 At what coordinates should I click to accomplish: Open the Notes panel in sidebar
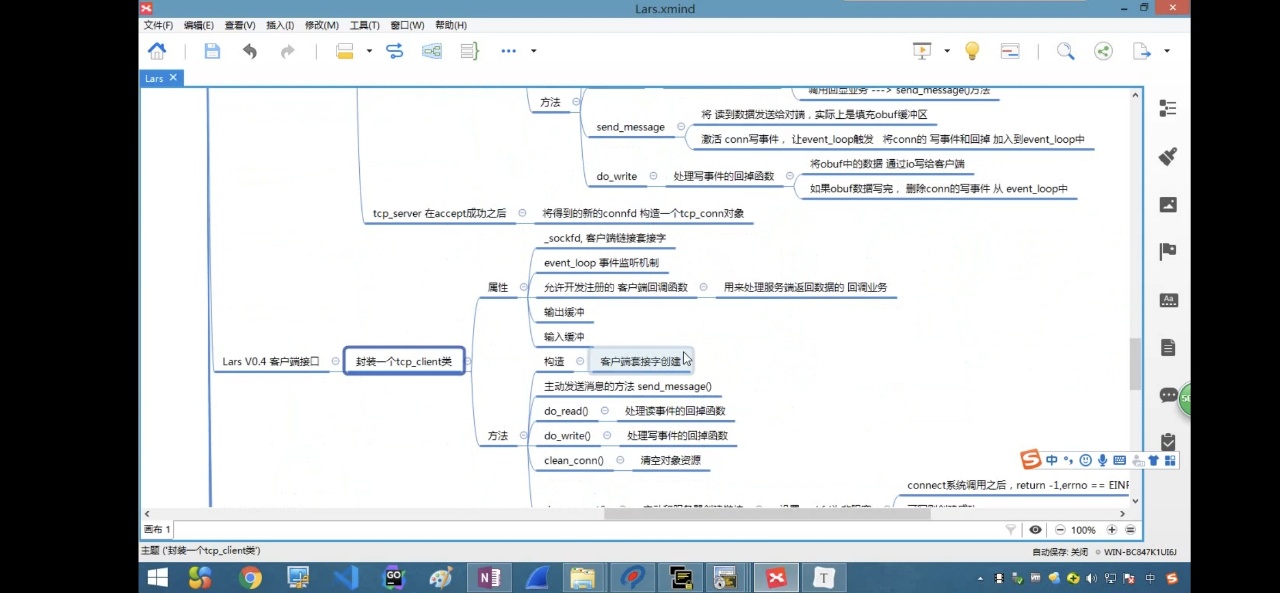1168,347
